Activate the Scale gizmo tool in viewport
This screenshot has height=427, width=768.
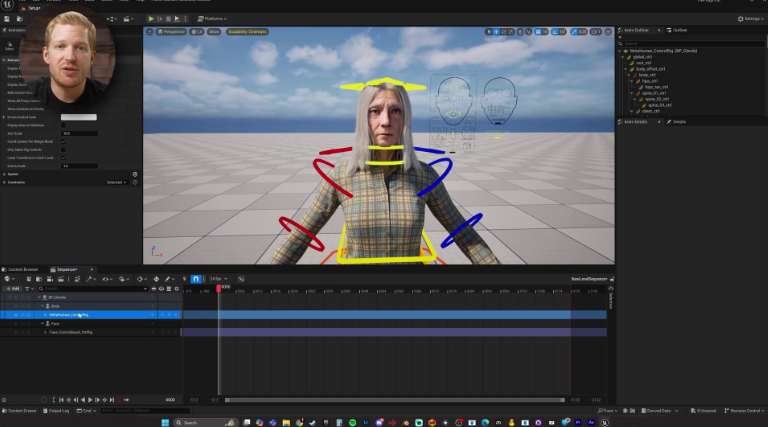(511, 32)
